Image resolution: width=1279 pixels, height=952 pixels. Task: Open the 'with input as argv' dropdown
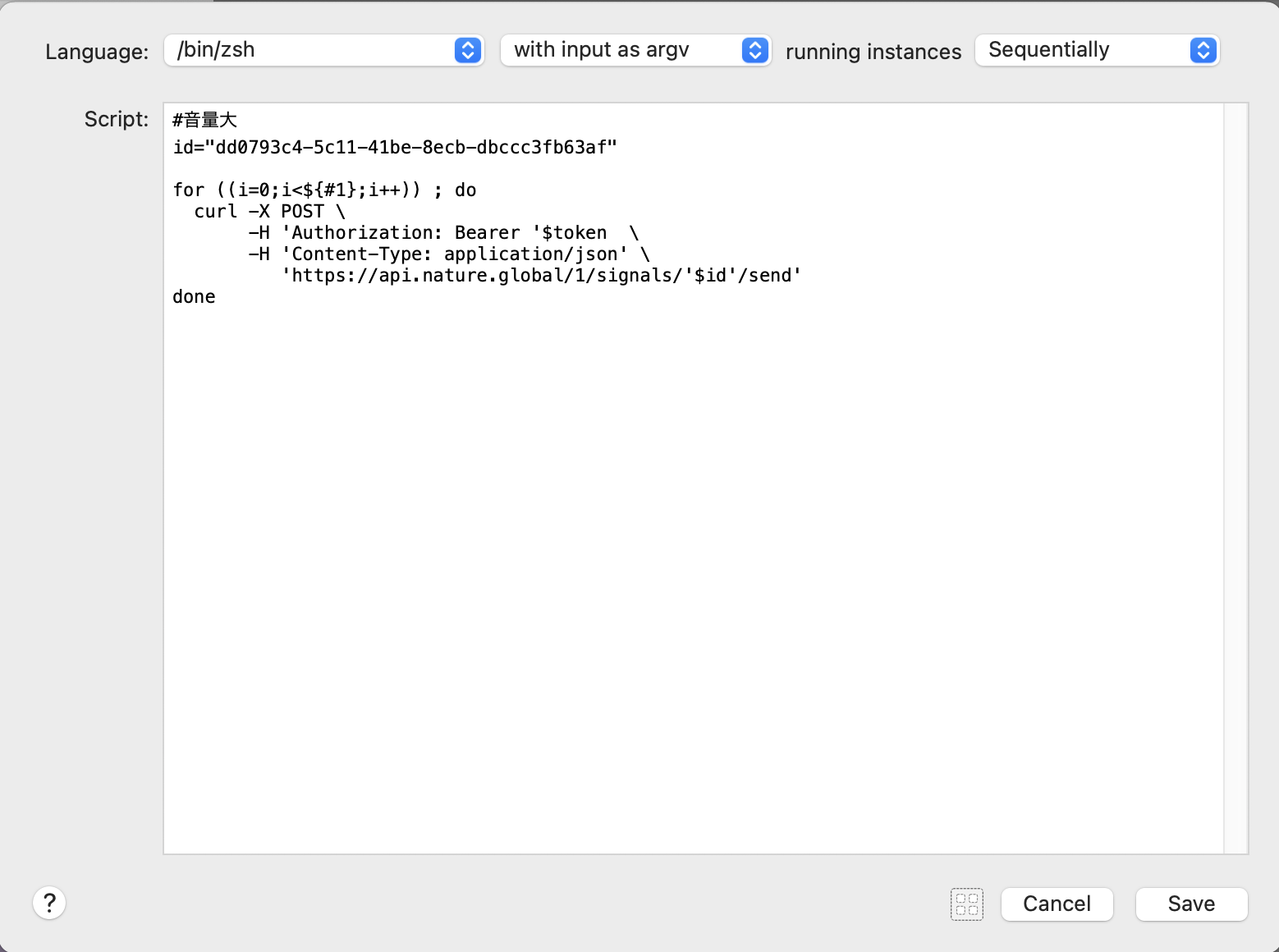pyautogui.click(x=635, y=50)
